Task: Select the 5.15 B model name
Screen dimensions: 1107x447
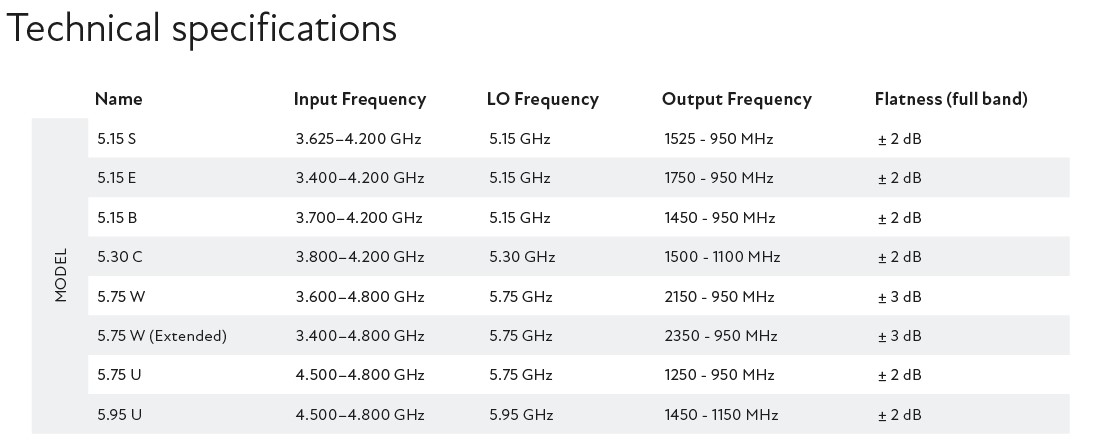Action: click(x=117, y=218)
